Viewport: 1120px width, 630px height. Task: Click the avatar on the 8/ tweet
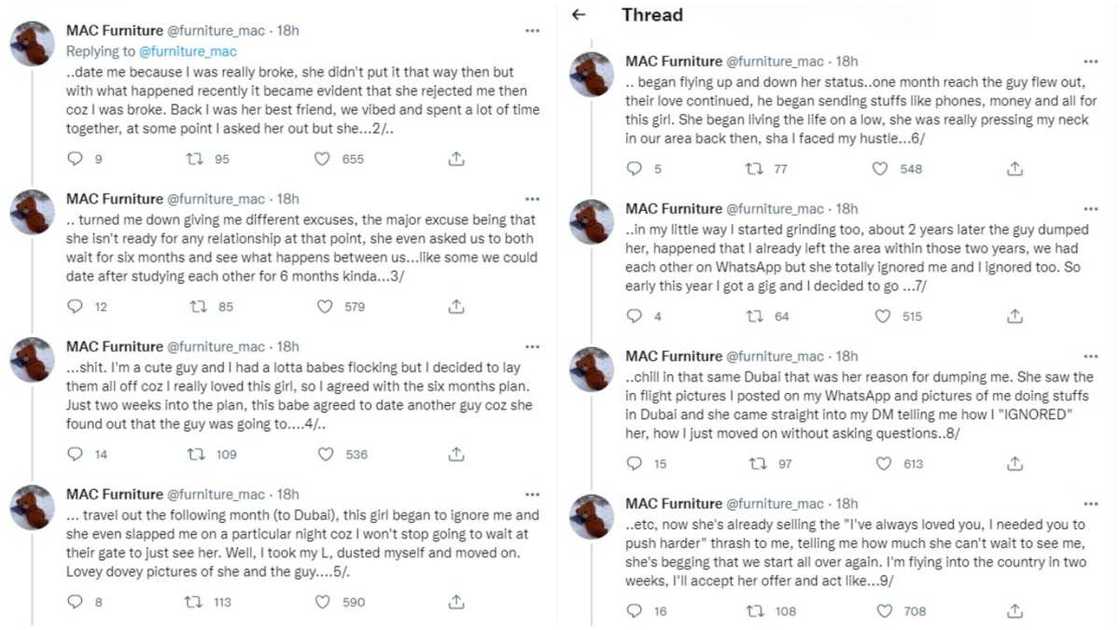[x=591, y=370]
